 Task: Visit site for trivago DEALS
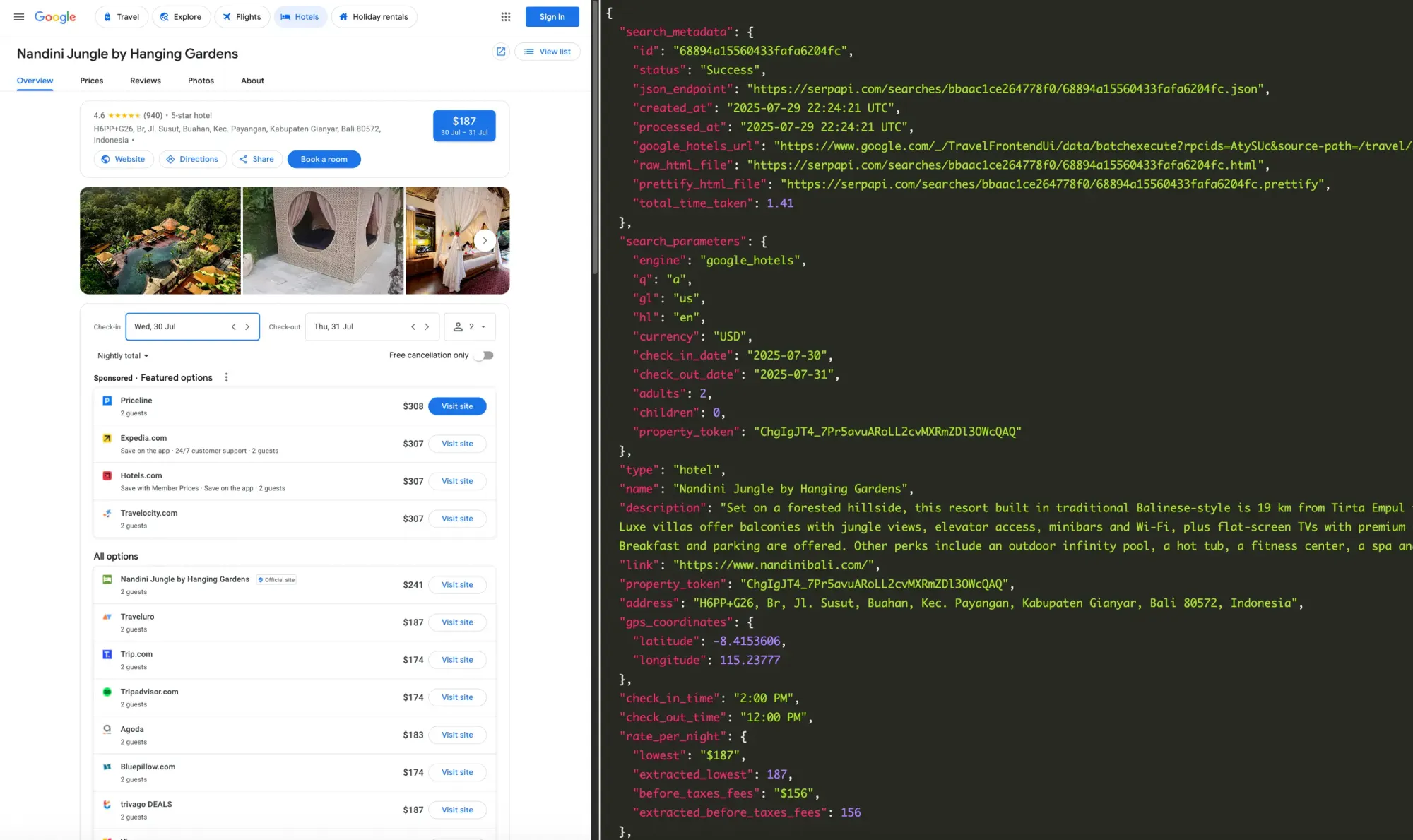click(457, 810)
